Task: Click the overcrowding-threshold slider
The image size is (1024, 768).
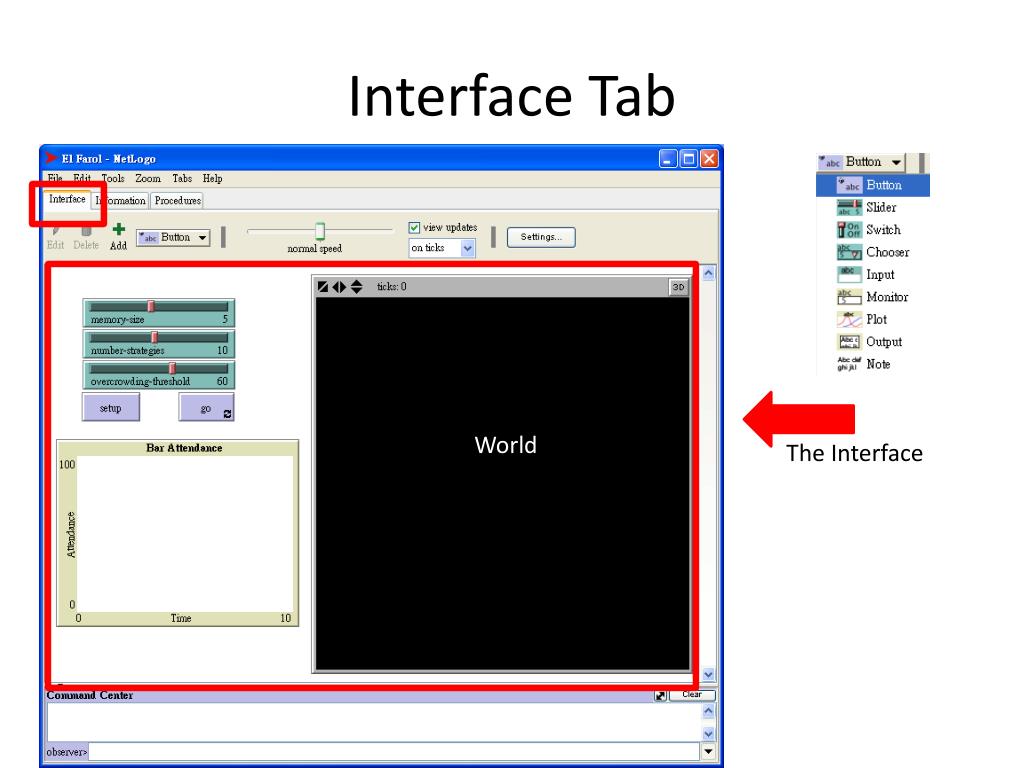Action: pos(159,375)
